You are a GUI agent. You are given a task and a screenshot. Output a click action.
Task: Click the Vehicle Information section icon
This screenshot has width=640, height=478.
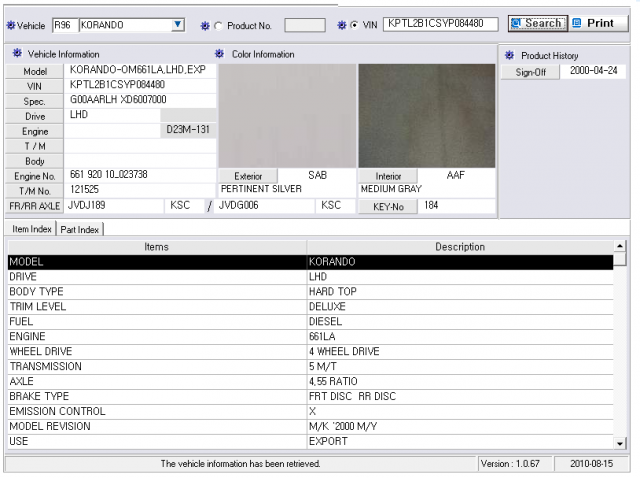tap(17, 53)
